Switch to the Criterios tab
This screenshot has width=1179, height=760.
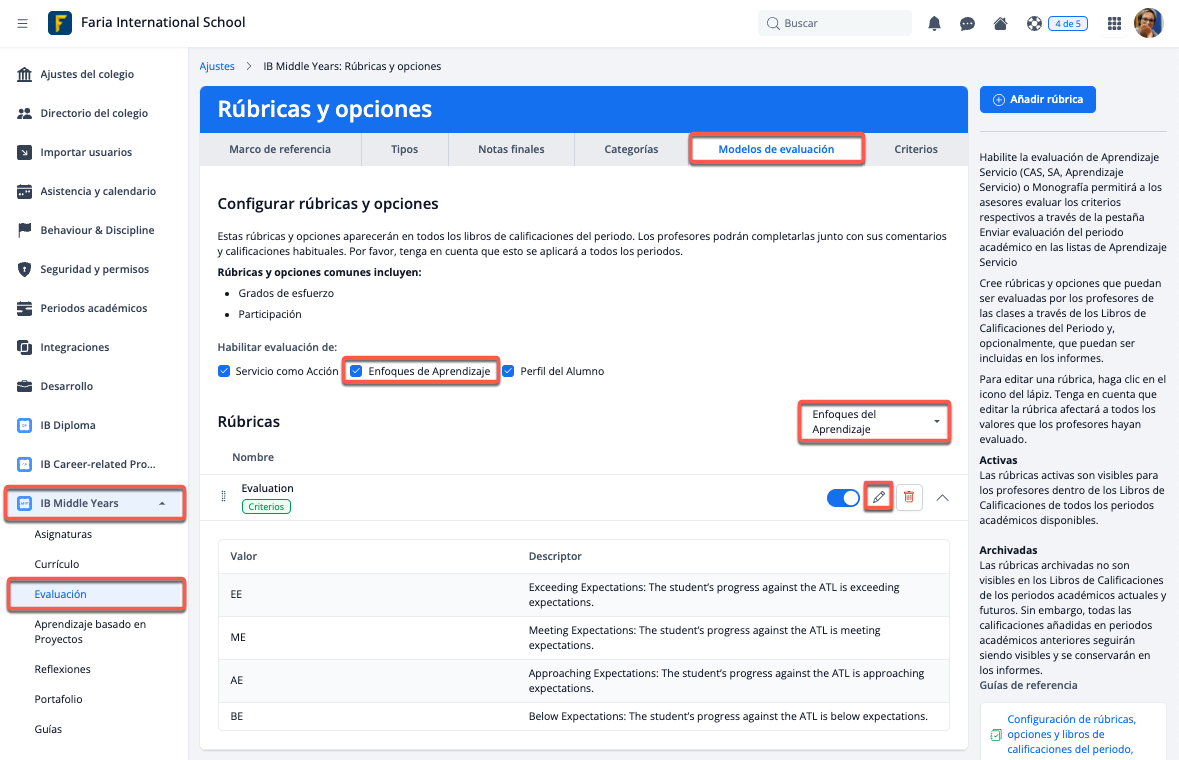[915, 149]
